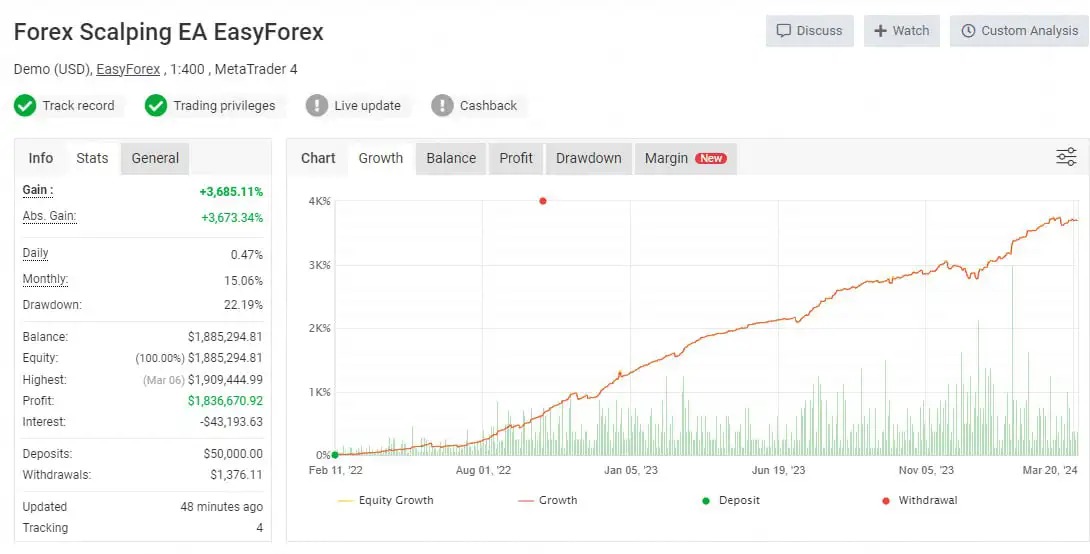Open Custom Analysis

(1019, 31)
